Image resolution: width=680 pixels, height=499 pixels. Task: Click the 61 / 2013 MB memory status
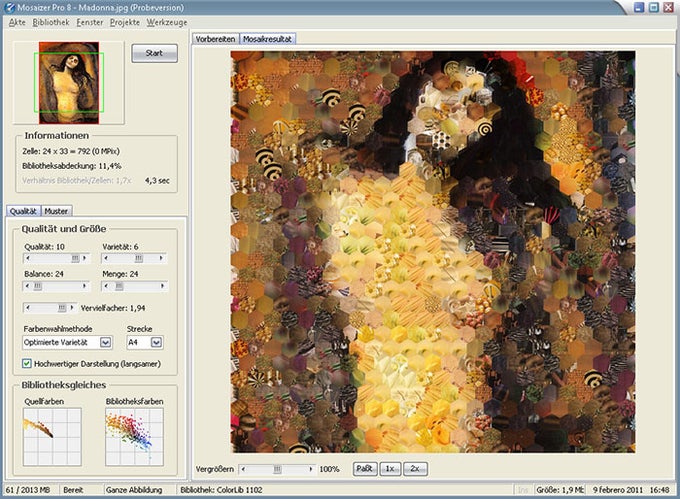click(28, 490)
